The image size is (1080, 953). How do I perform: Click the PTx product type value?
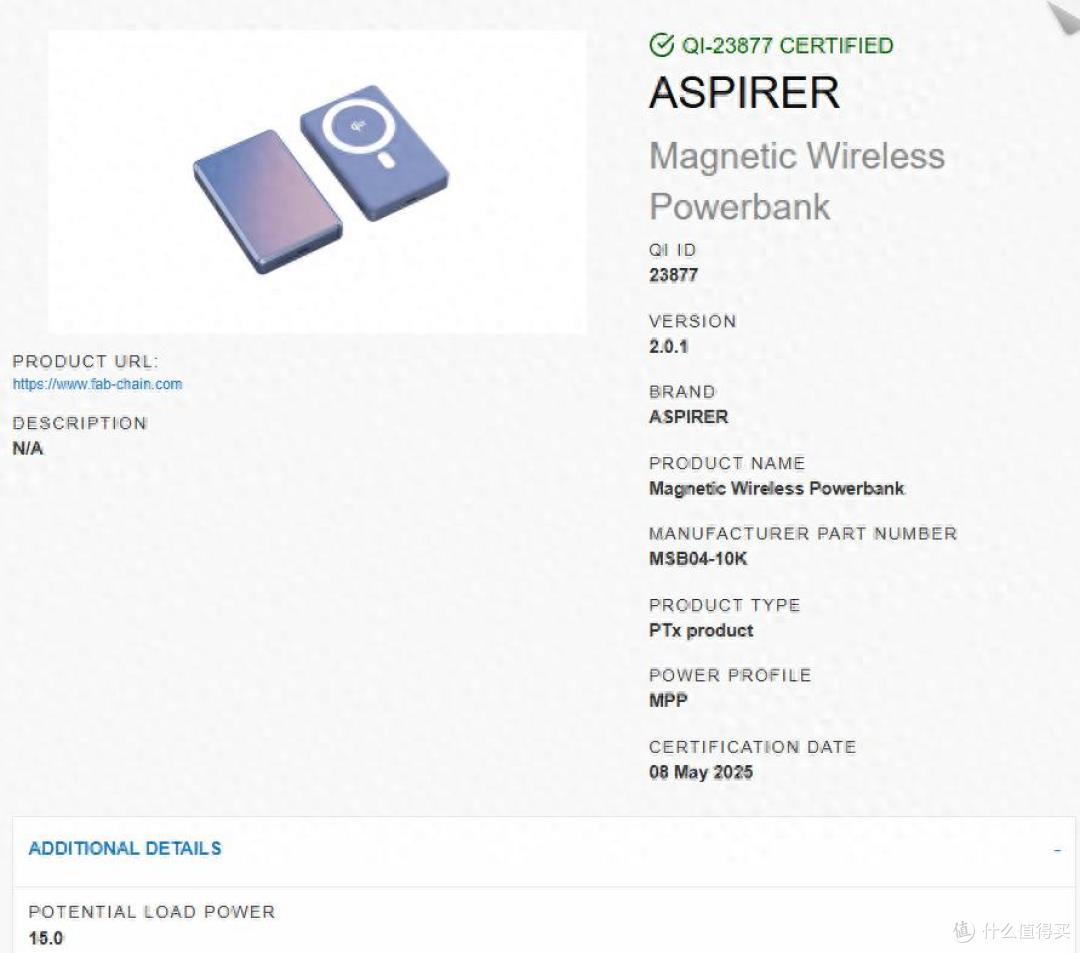701,630
